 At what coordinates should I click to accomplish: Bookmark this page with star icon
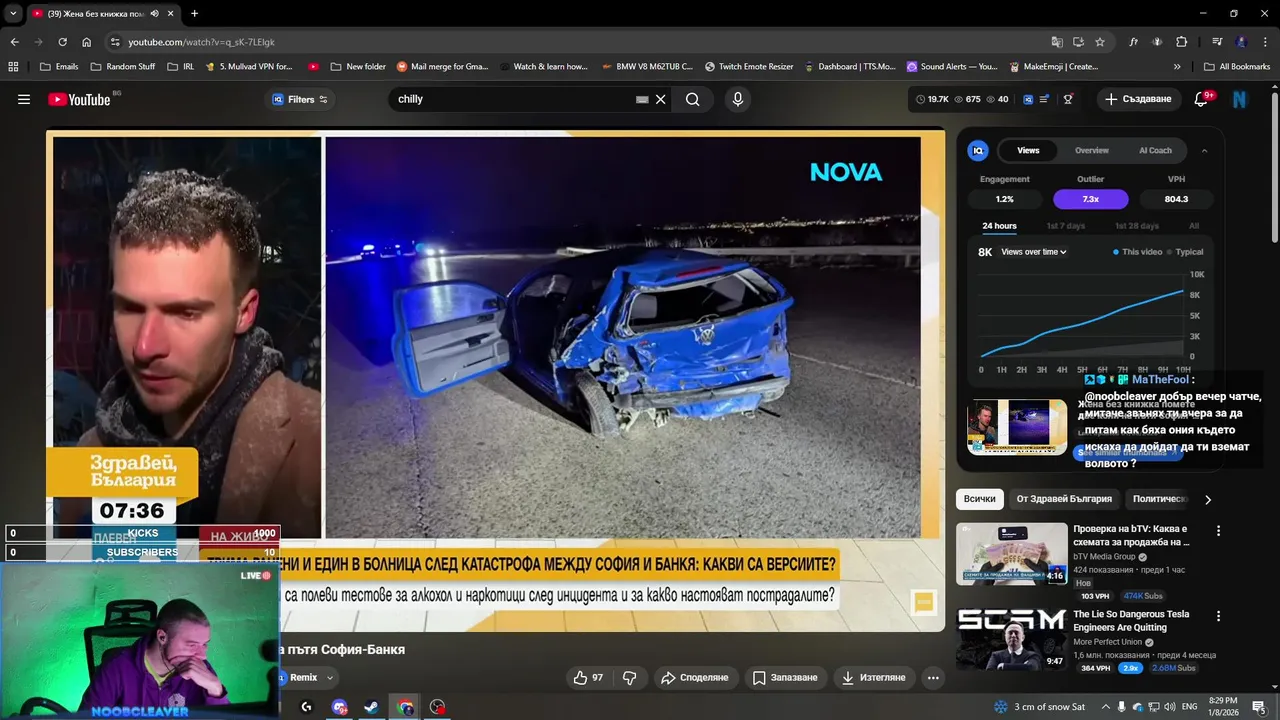point(1100,42)
